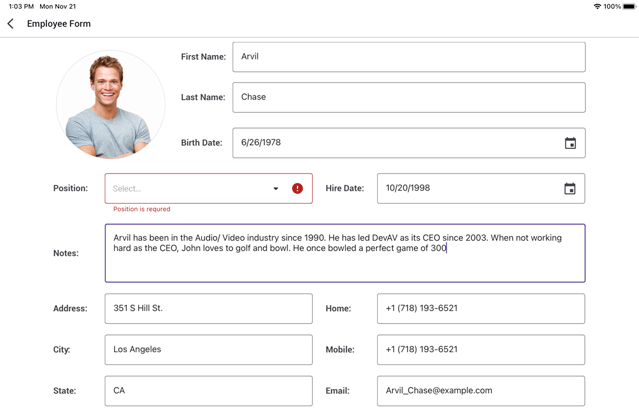Tap the Wi-Fi status icon
The width and height of the screenshot is (639, 412).
pyautogui.click(x=597, y=6)
